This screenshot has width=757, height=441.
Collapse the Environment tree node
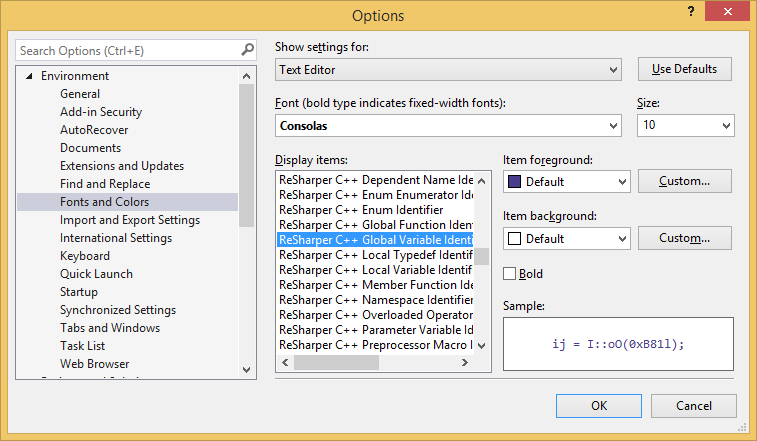(30, 77)
